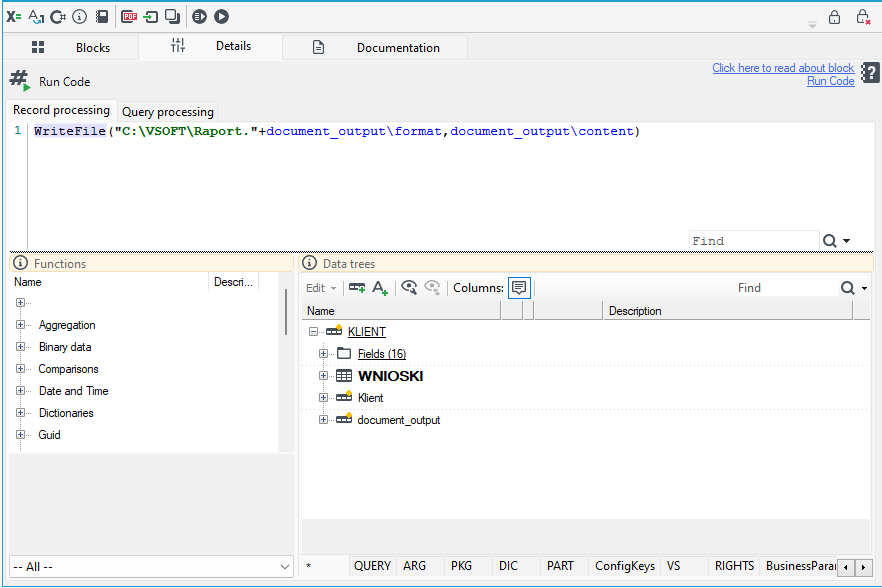The height and width of the screenshot is (588, 882).
Task: Expand the Aggregation function group
Action: 20,325
